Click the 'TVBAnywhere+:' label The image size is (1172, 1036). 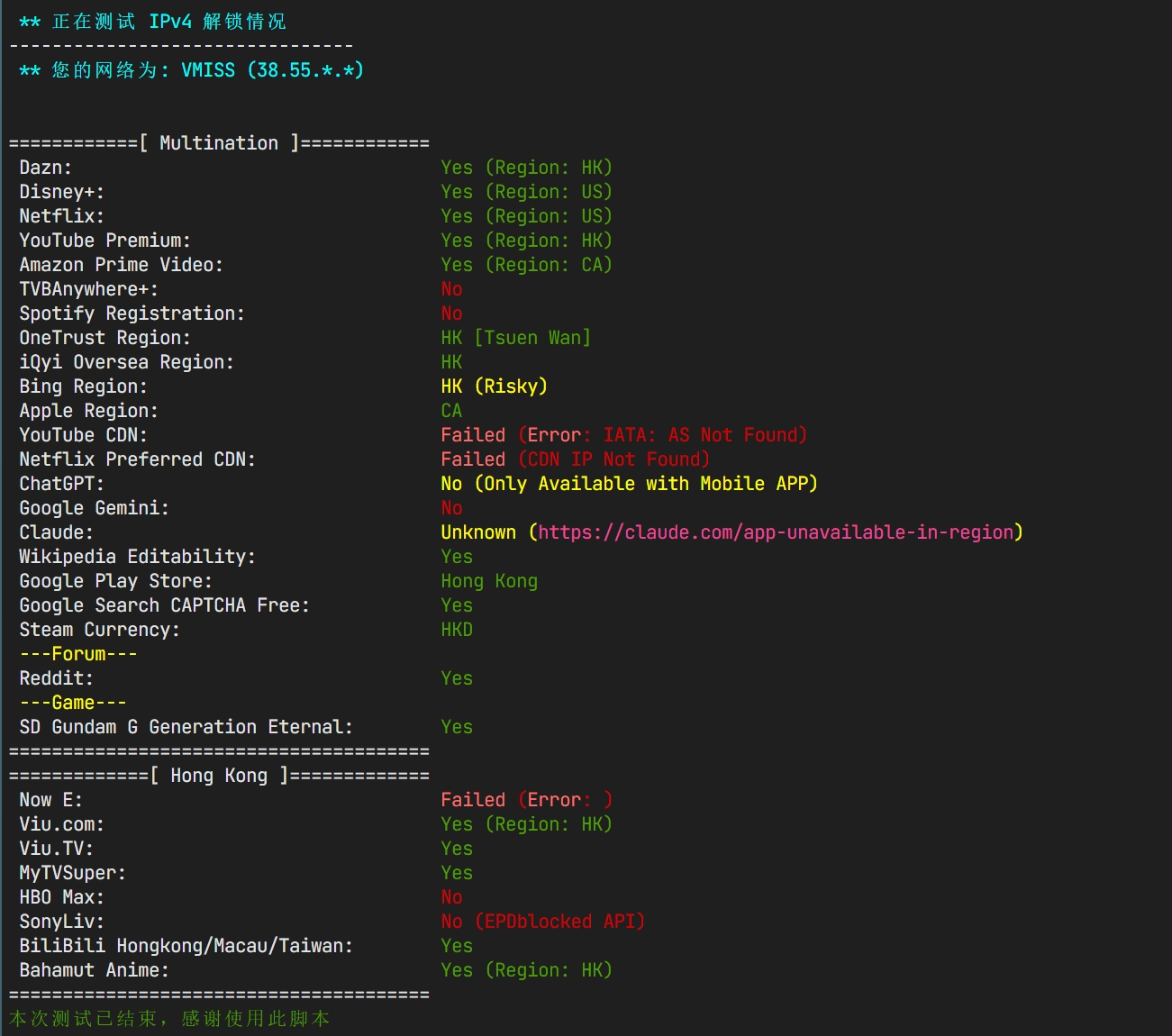[x=88, y=289]
